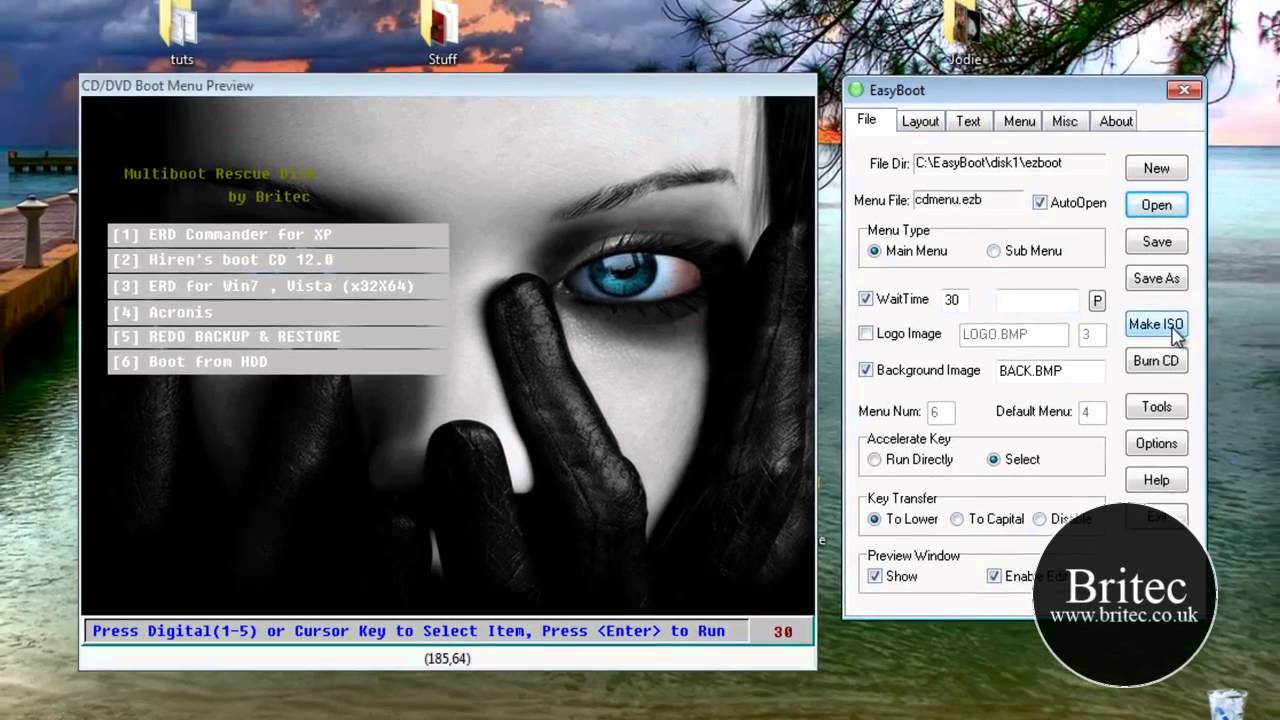Image resolution: width=1280 pixels, height=720 pixels.
Task: Open the Options button
Action: pyautogui.click(x=1156, y=444)
